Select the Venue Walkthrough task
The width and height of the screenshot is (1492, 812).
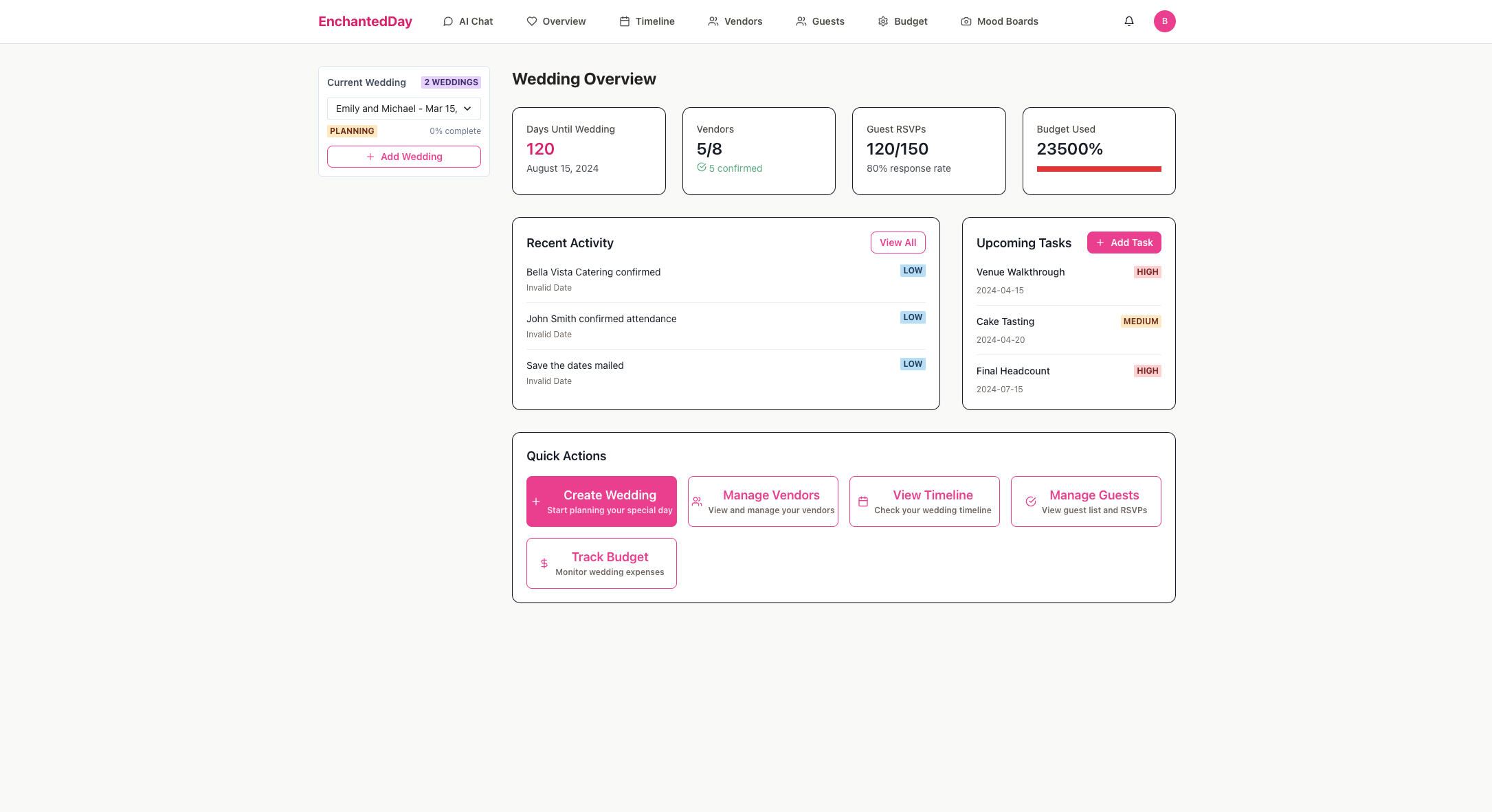coord(1020,272)
